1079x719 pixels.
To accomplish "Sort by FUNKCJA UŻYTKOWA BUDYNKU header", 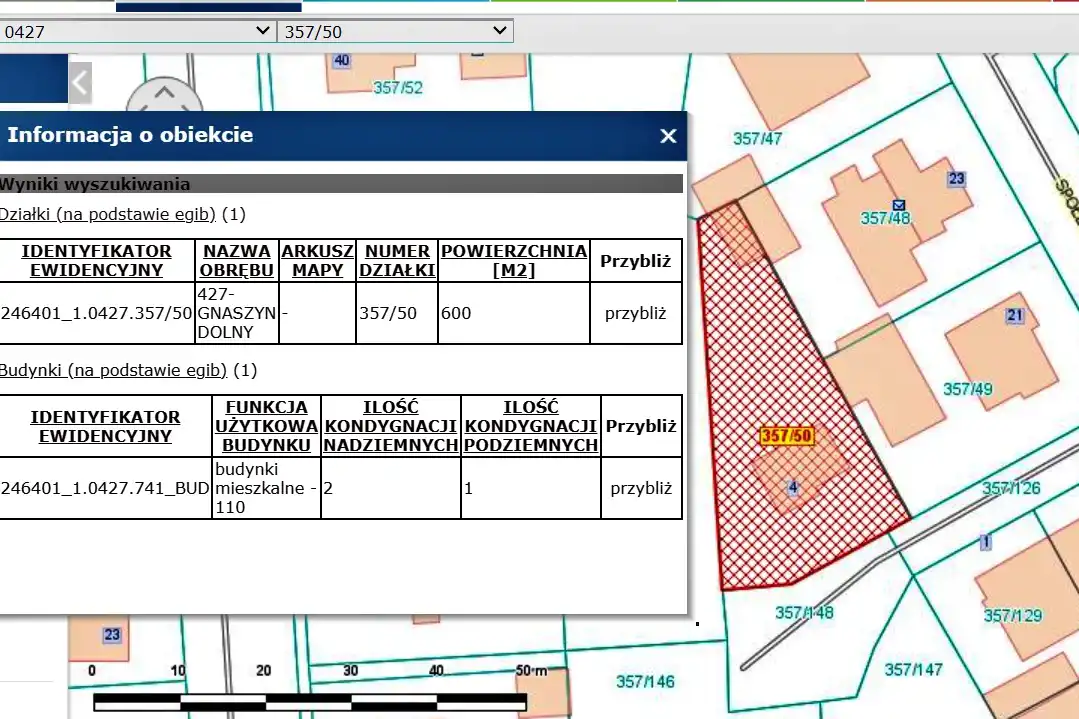I will (266, 426).
